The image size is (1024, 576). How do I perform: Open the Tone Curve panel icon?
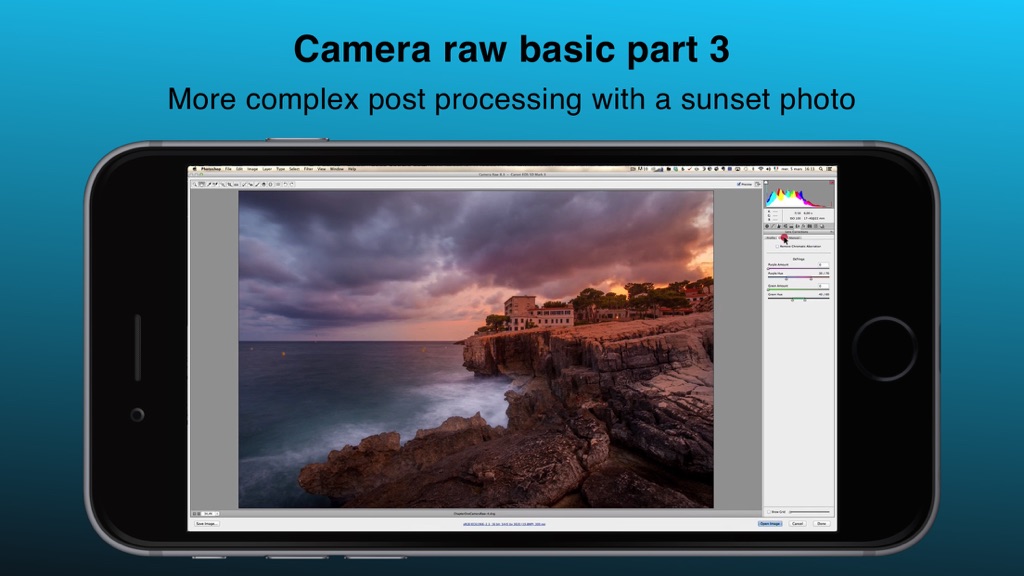pyautogui.click(x=773, y=226)
